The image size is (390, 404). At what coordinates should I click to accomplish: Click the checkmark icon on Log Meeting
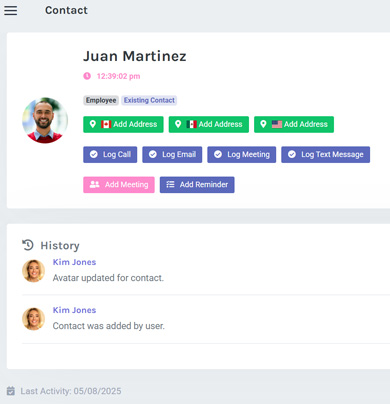218,154
